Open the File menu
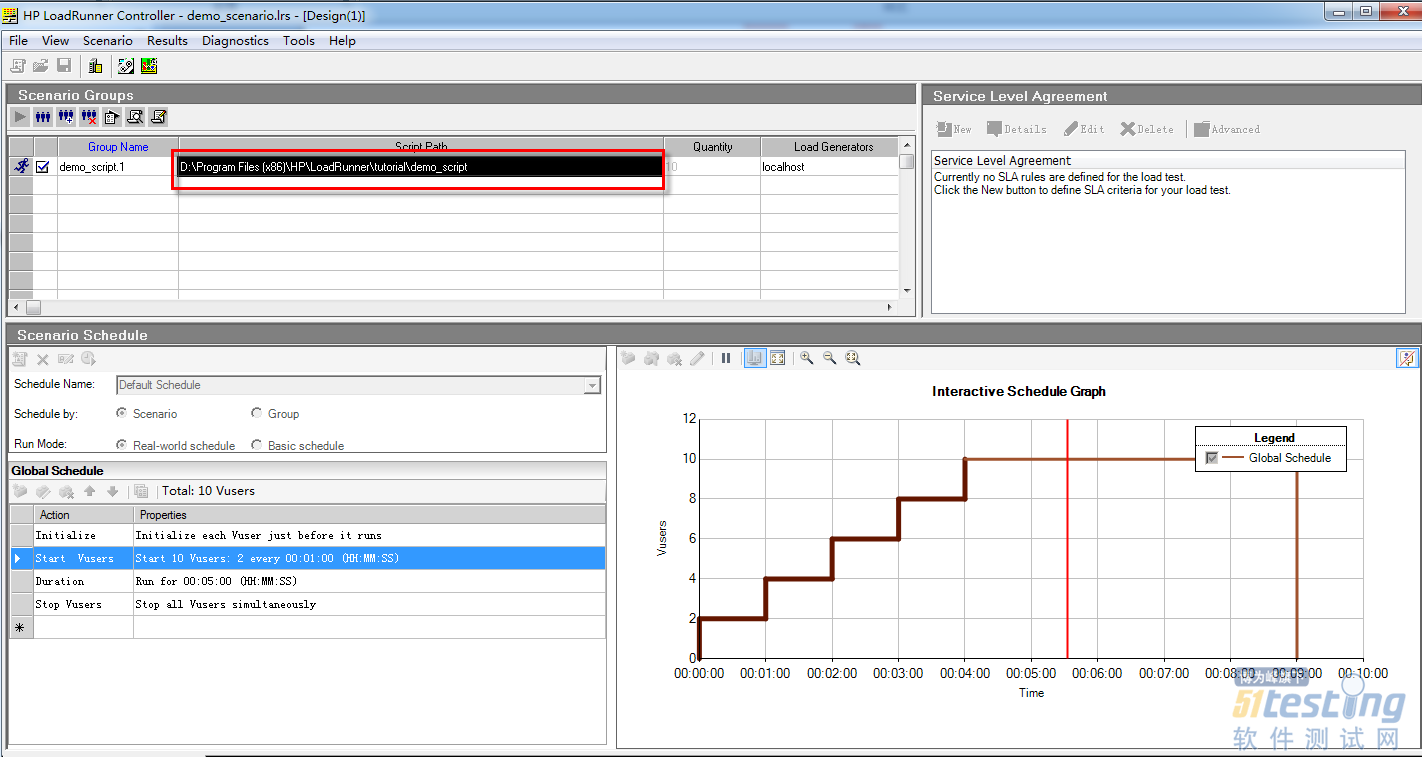Viewport: 1422px width, 757px height. pos(18,41)
